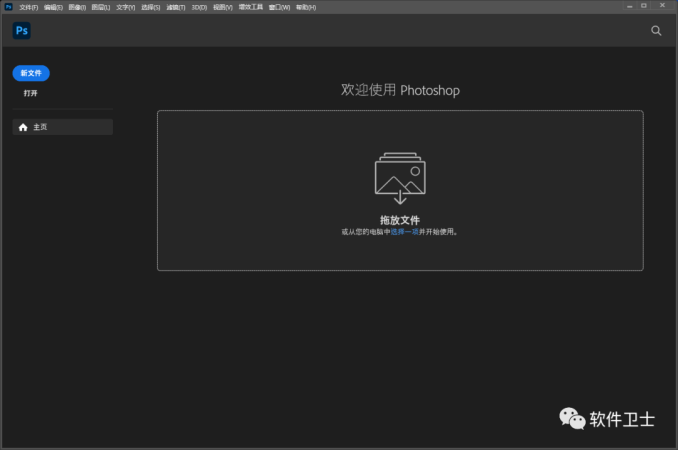This screenshot has height=450, width=678.
Task: Click the small Ps icon in title bar
Action: (9, 7)
